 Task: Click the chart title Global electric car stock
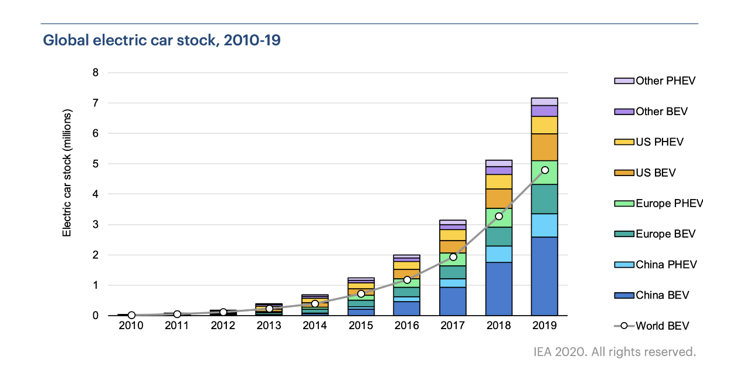point(161,40)
